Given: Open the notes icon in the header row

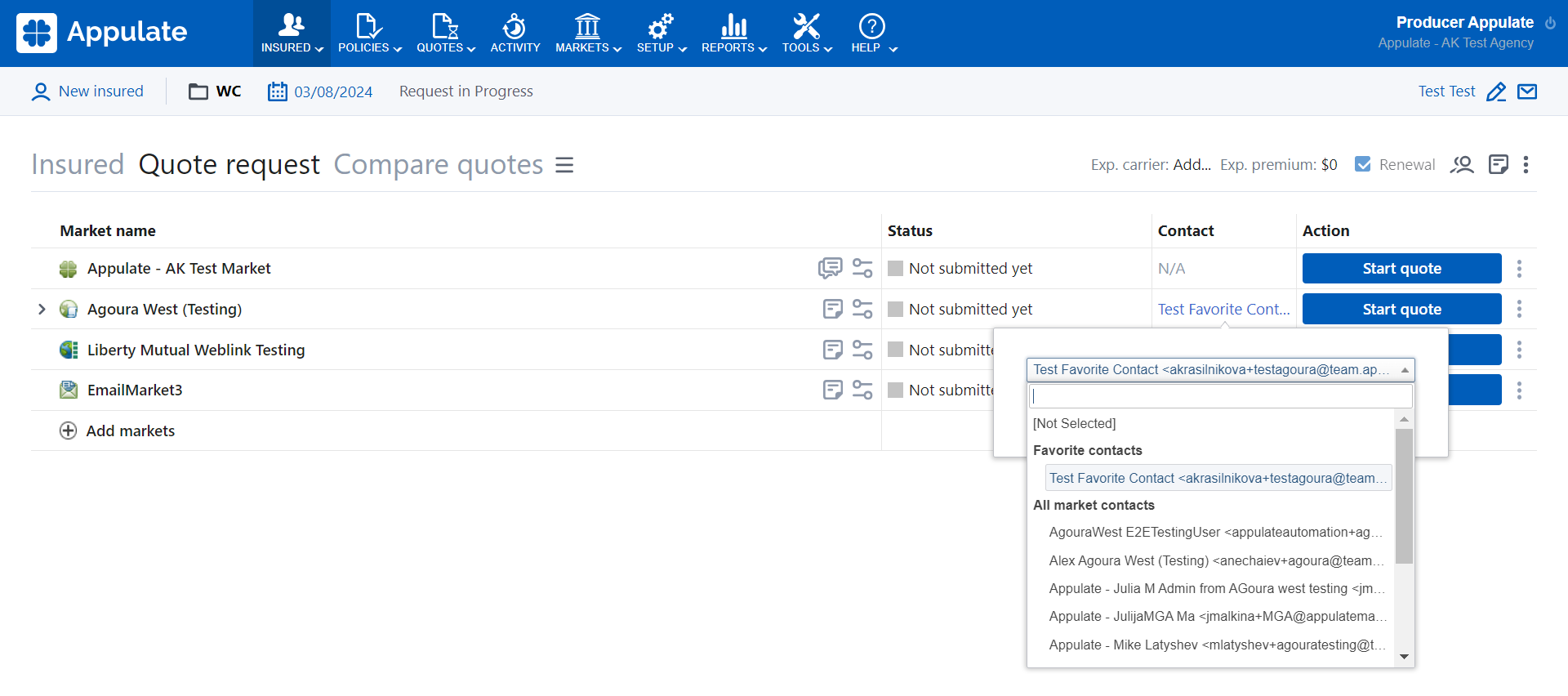Looking at the screenshot, I should [1499, 165].
